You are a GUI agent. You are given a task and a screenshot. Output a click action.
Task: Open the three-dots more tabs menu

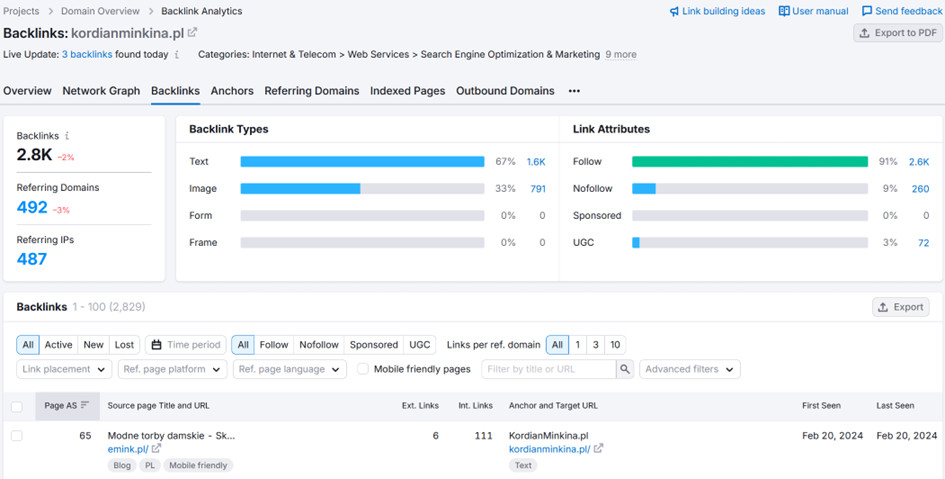click(x=574, y=91)
